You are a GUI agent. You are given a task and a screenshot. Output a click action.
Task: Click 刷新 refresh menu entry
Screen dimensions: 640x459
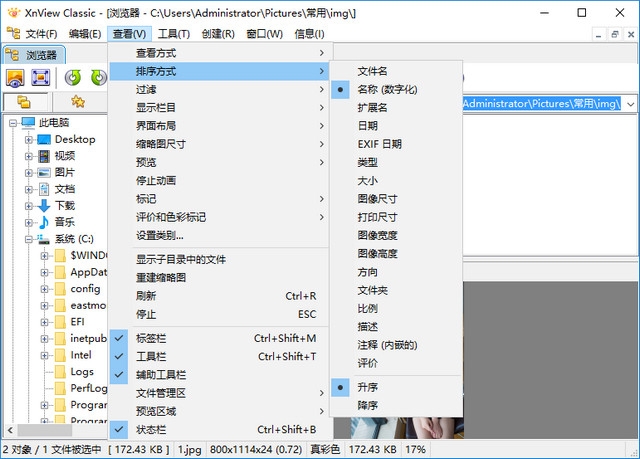[x=218, y=296]
